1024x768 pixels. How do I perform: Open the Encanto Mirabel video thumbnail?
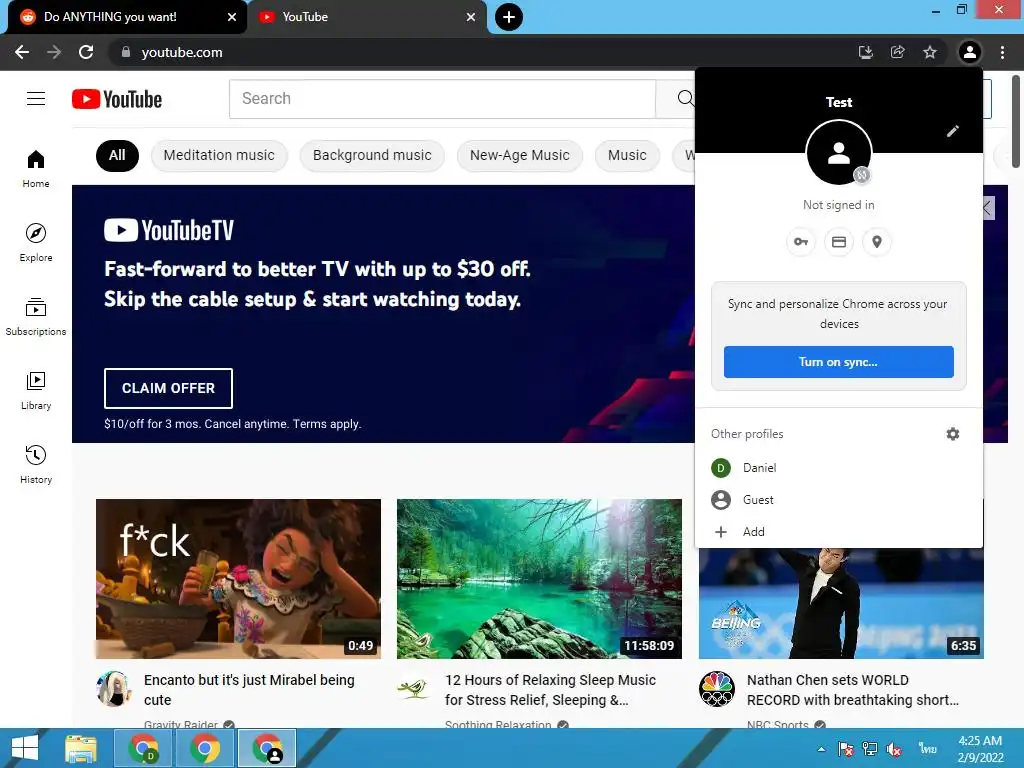tap(238, 579)
